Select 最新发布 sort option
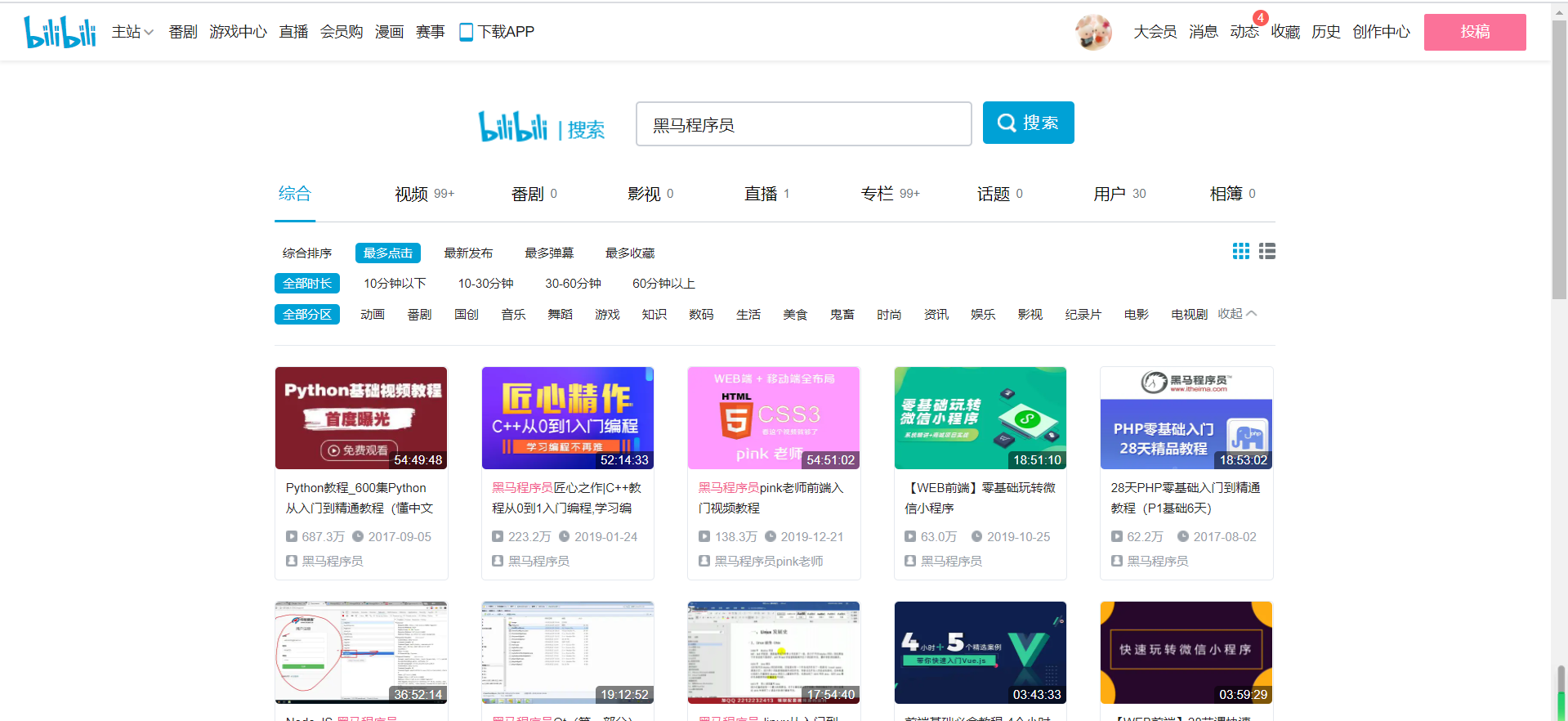The width and height of the screenshot is (1568, 721). point(468,253)
